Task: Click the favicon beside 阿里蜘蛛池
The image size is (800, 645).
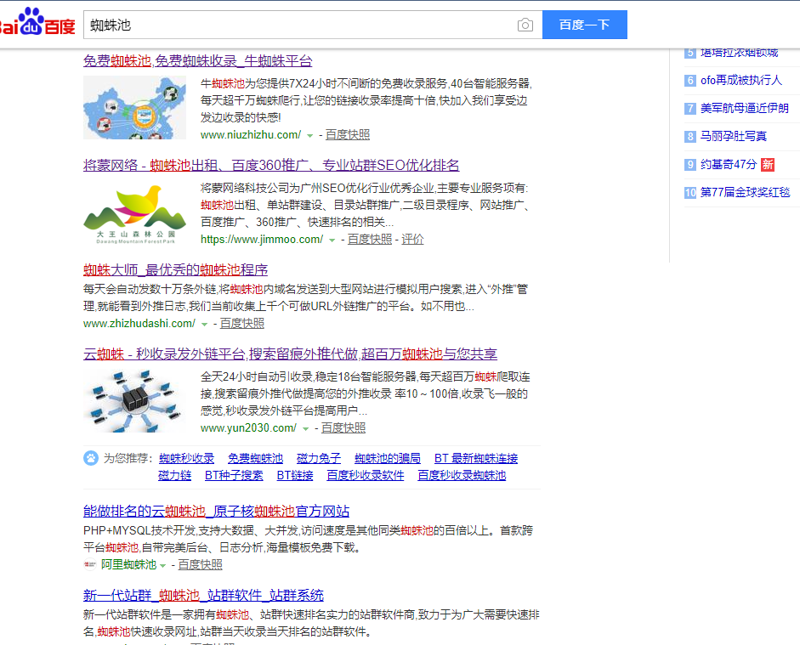Action: click(x=90, y=564)
